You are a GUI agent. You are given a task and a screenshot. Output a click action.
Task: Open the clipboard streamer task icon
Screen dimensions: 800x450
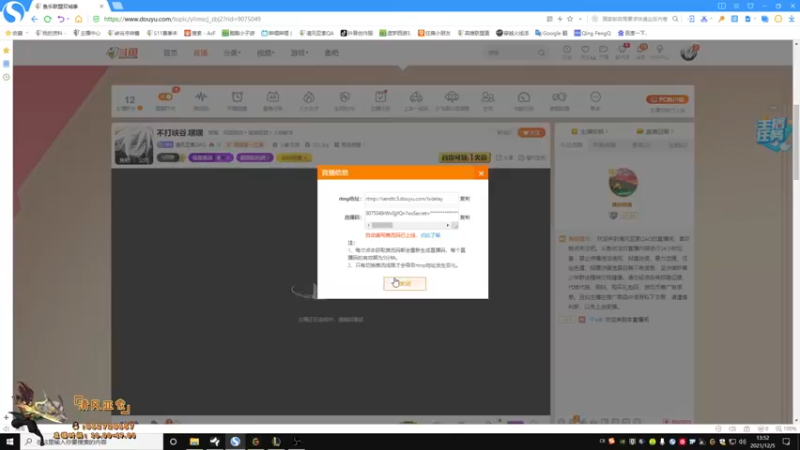381,99
